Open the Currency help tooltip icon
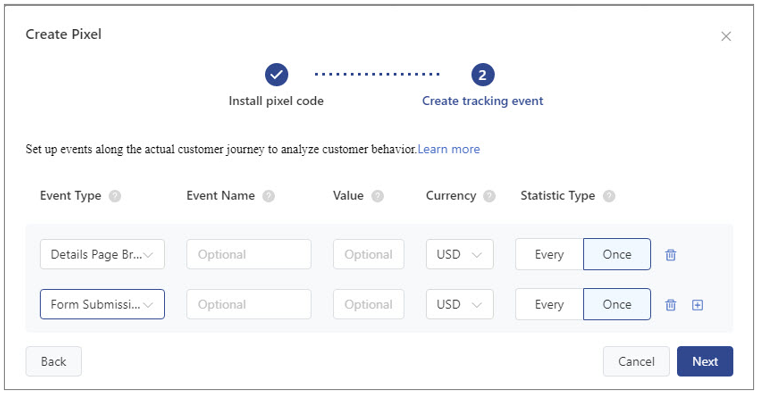The height and width of the screenshot is (398, 760). 490,196
